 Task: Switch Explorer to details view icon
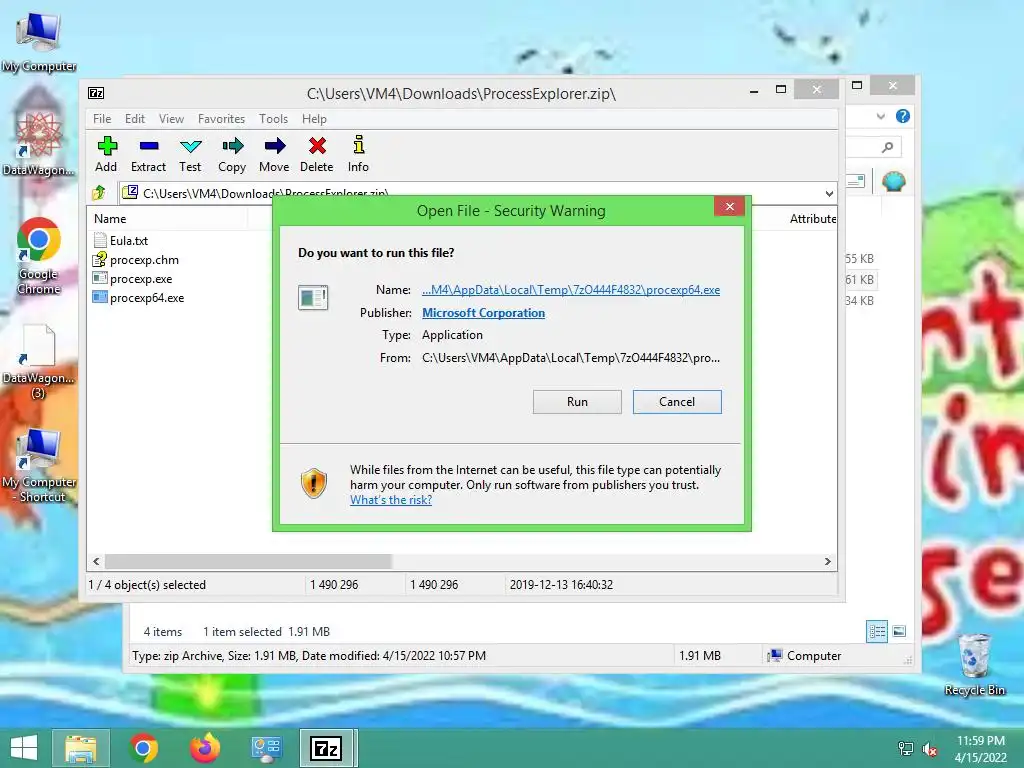tap(876, 631)
